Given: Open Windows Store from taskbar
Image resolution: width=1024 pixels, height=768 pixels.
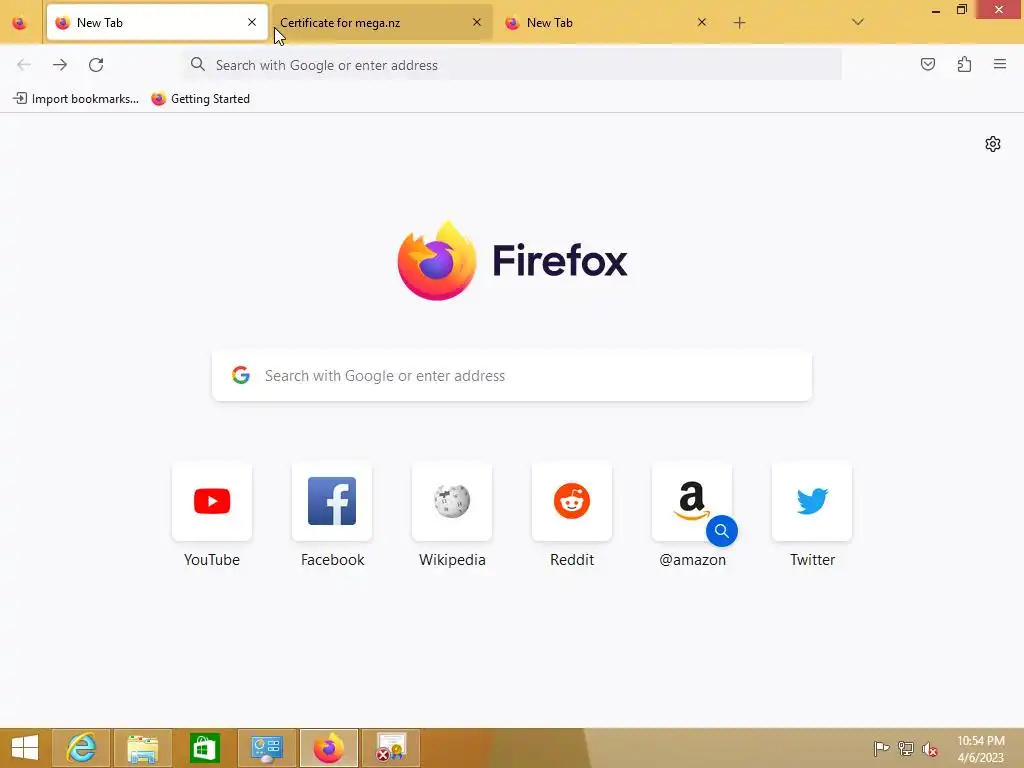Looking at the screenshot, I should click(204, 748).
